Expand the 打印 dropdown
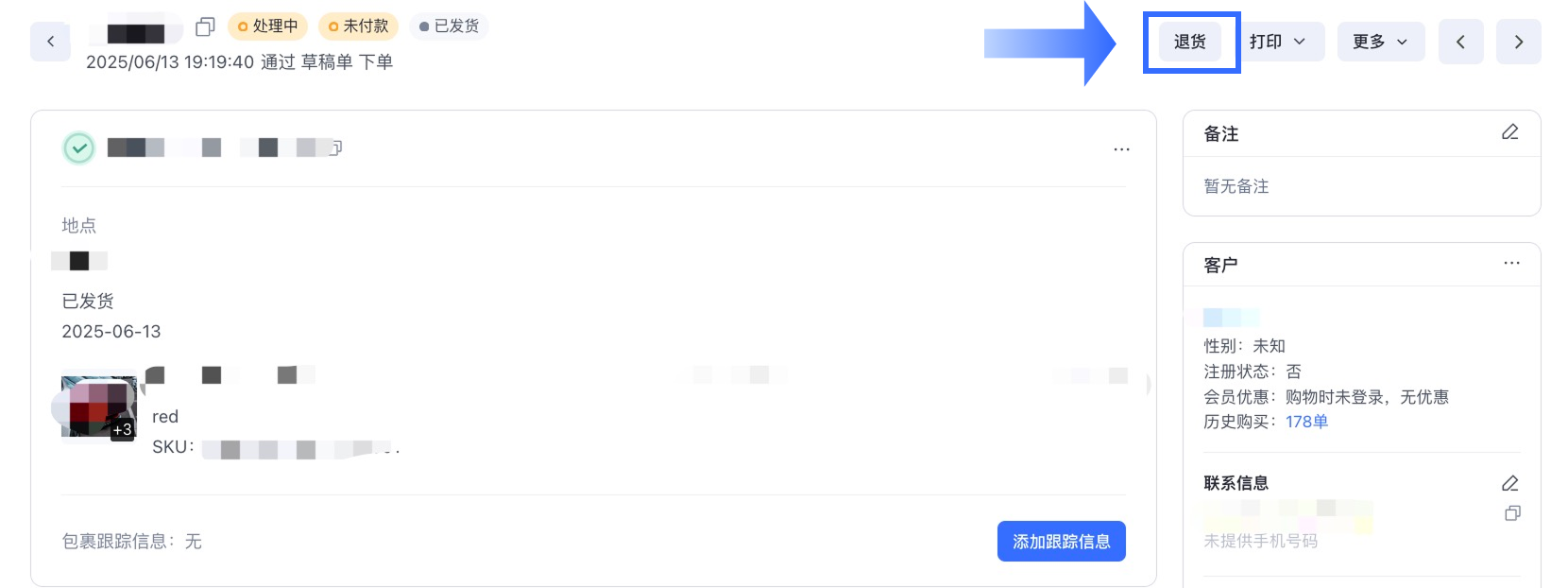This screenshot has height=588, width=1568. 1280,42
